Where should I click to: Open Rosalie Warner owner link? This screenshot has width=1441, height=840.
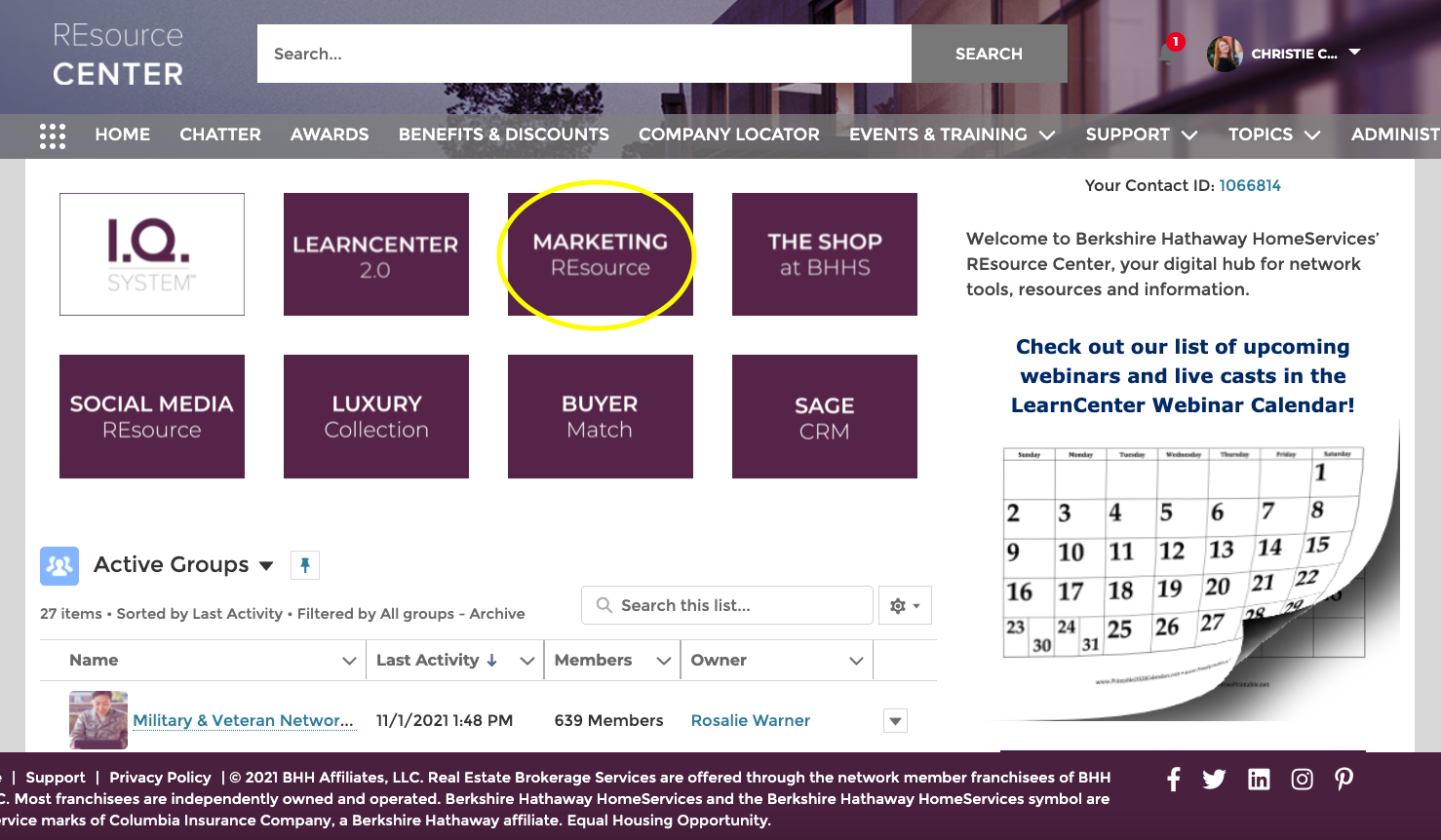(x=751, y=720)
